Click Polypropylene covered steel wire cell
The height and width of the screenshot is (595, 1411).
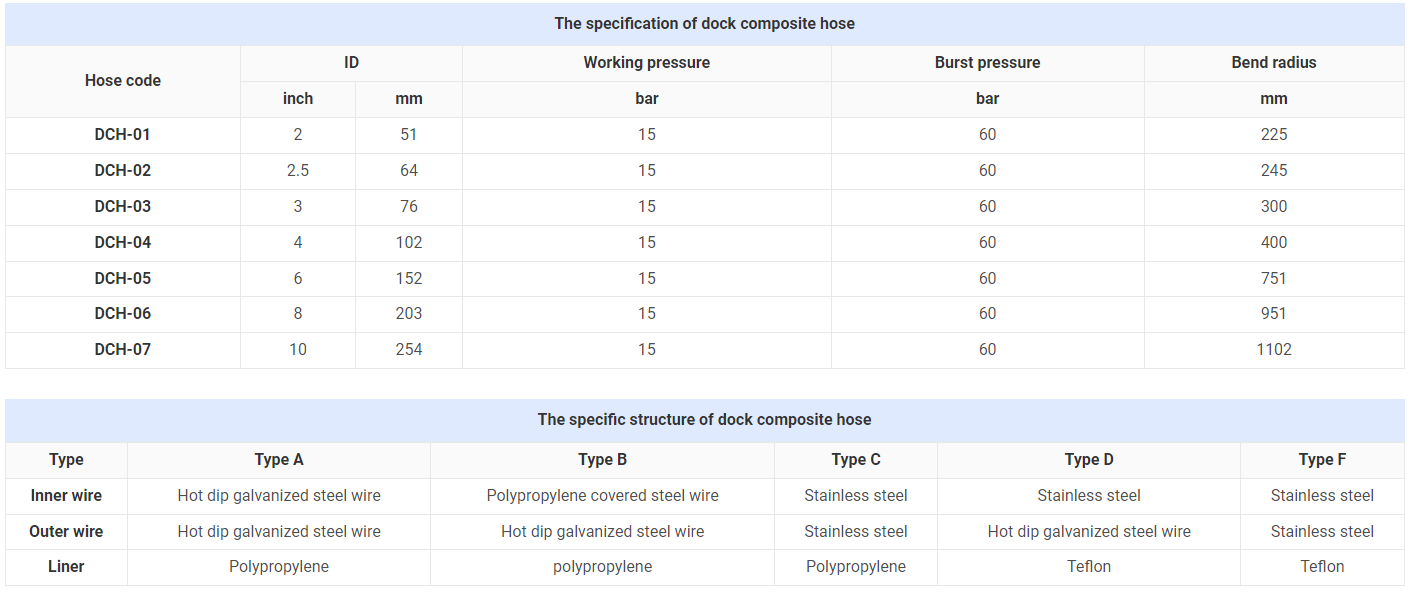[x=603, y=496]
